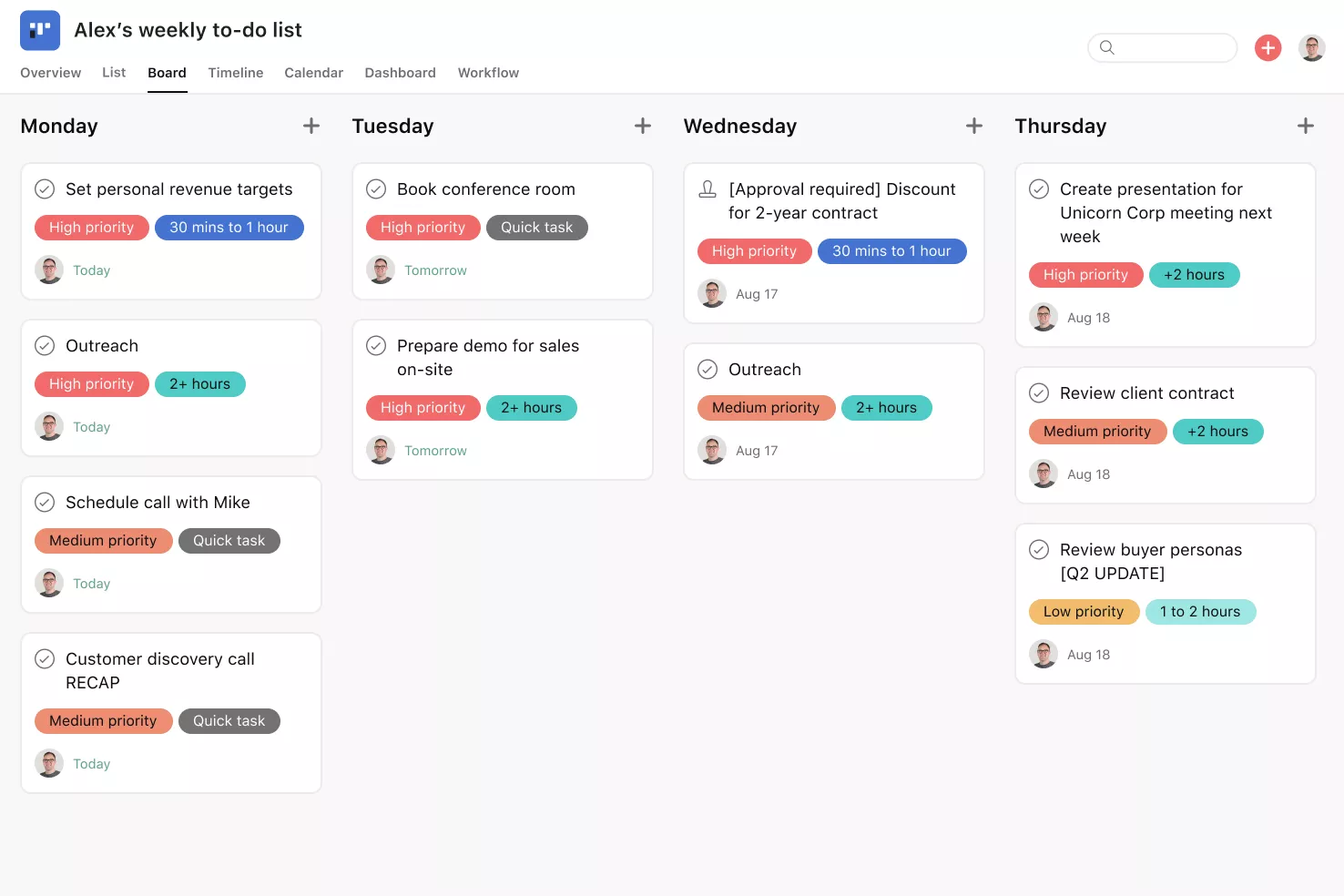Click the avatar on Review buyer personas card
This screenshot has width=1344, height=896.
(x=1043, y=654)
